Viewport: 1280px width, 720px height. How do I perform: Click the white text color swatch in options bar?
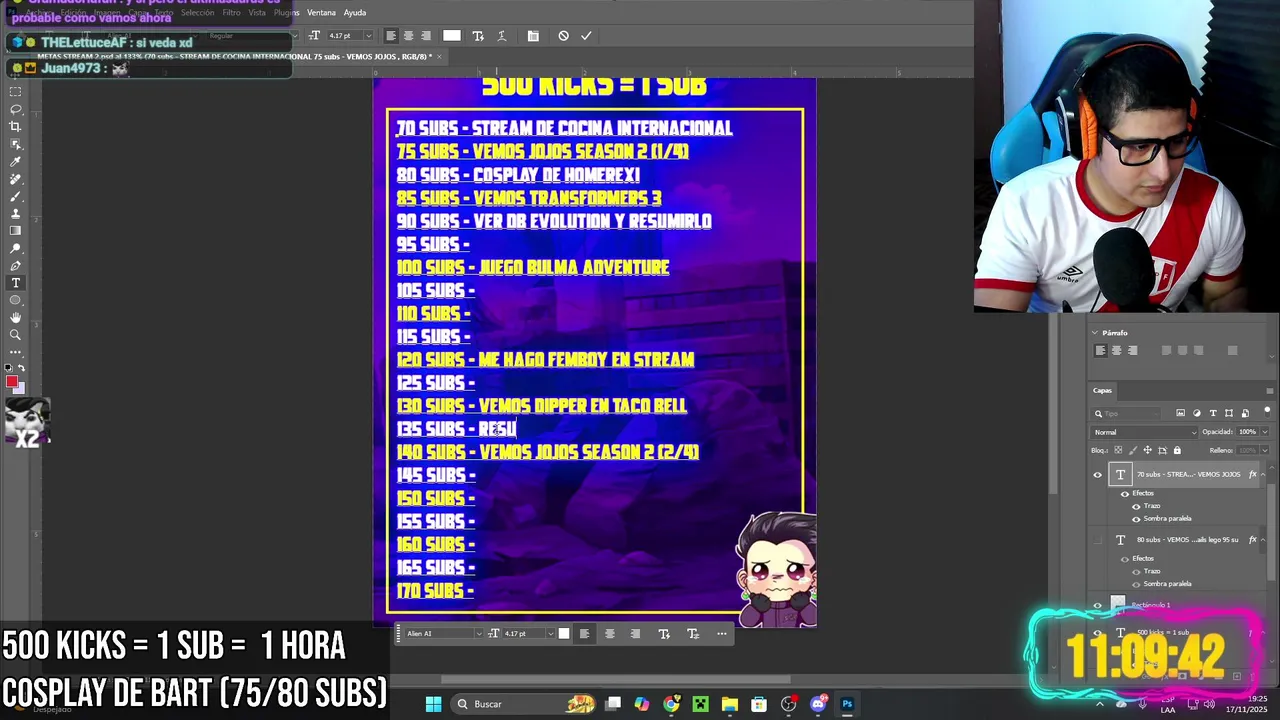coord(452,36)
